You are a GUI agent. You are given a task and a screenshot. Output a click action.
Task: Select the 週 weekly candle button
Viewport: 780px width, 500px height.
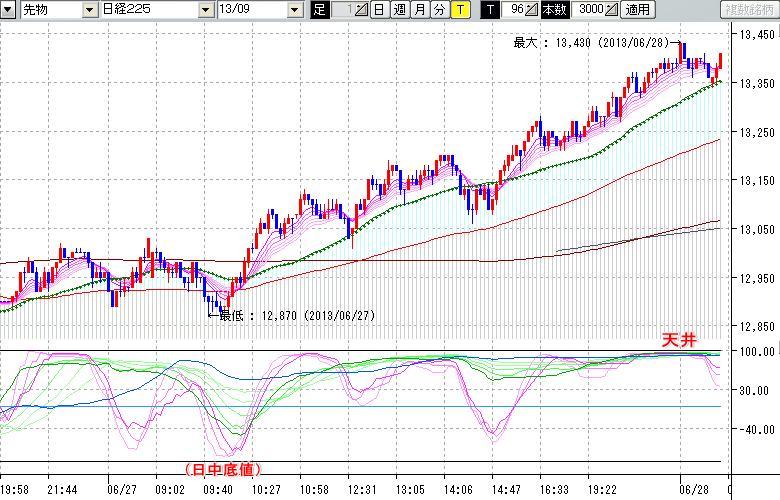(399, 10)
